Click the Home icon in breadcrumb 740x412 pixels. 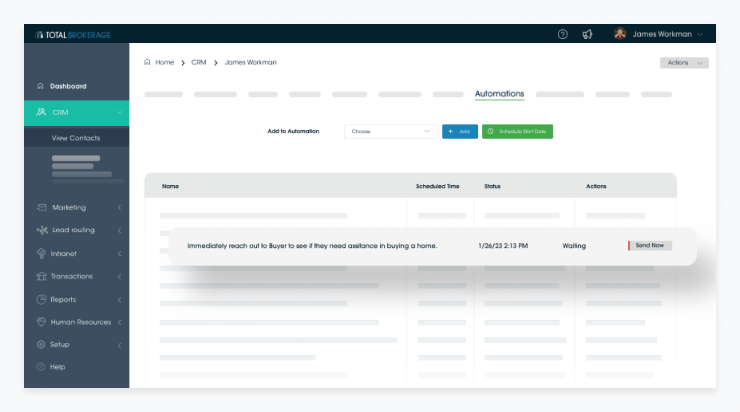147,62
